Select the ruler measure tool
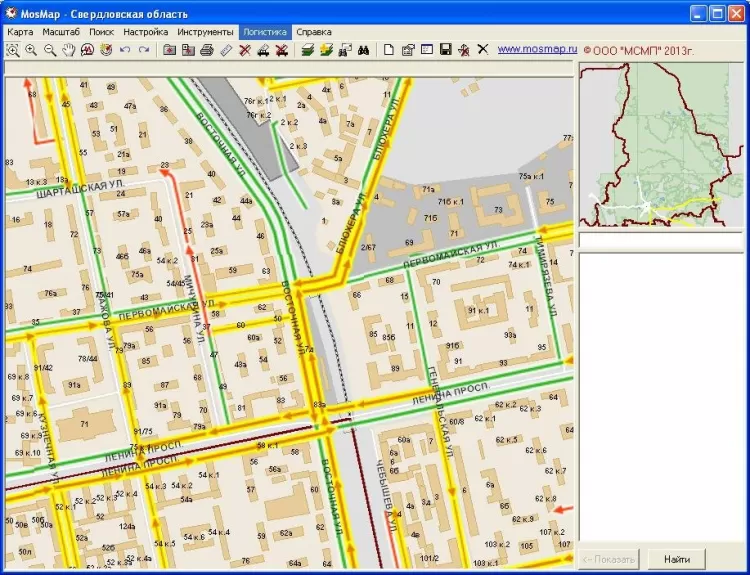This screenshot has height=575, width=750. coord(226,50)
